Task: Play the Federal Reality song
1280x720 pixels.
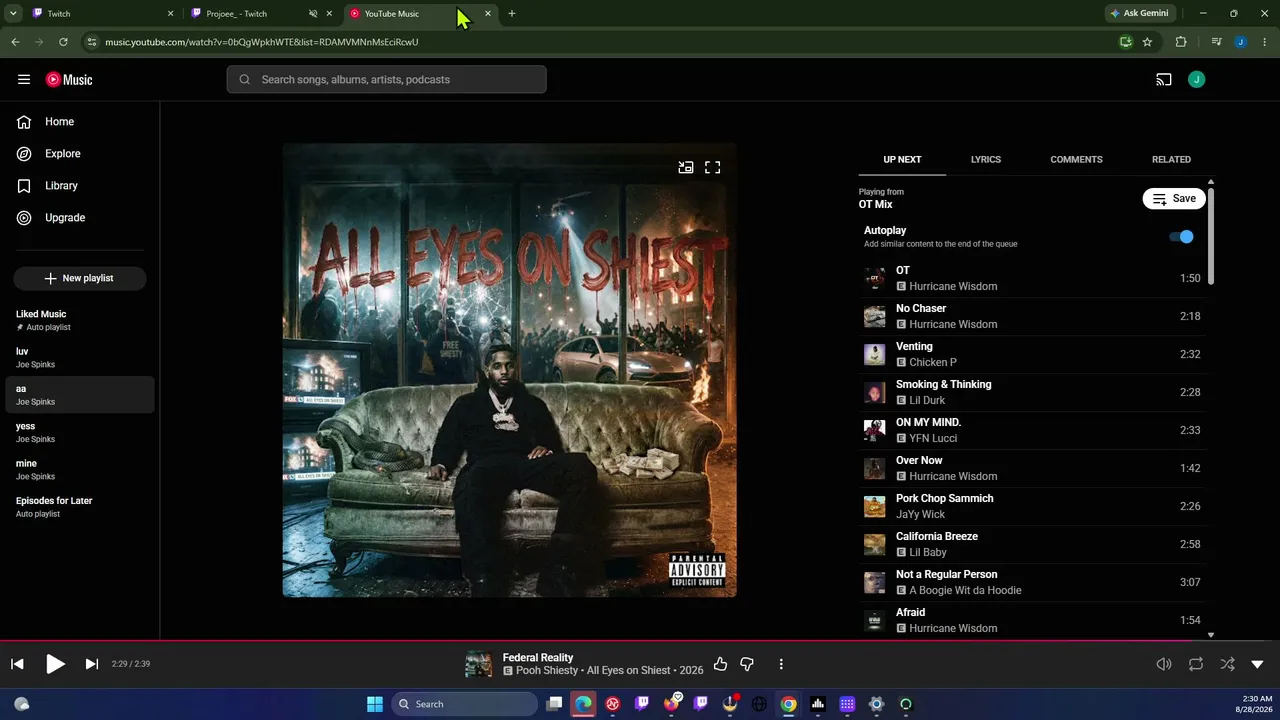Action: point(55,664)
